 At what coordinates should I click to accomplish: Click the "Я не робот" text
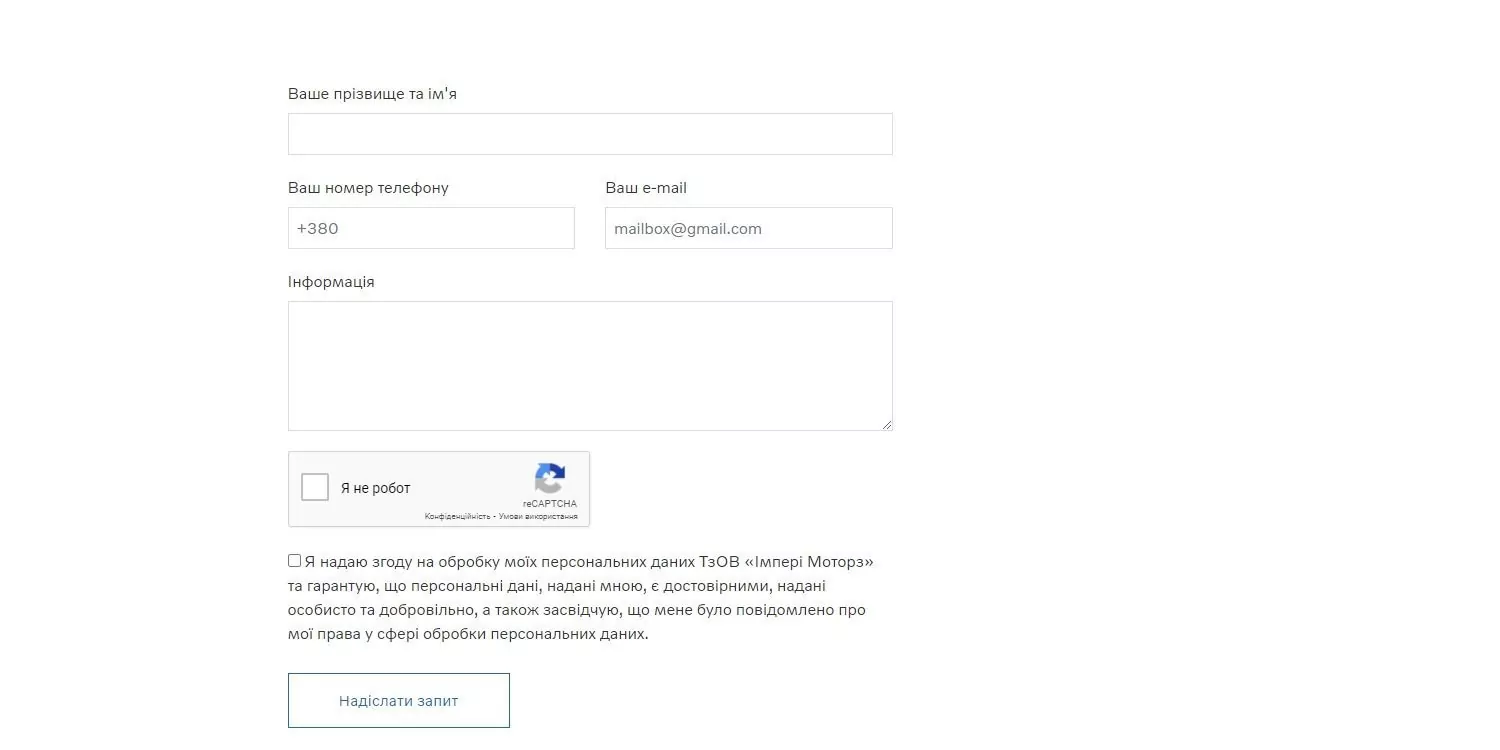(375, 488)
